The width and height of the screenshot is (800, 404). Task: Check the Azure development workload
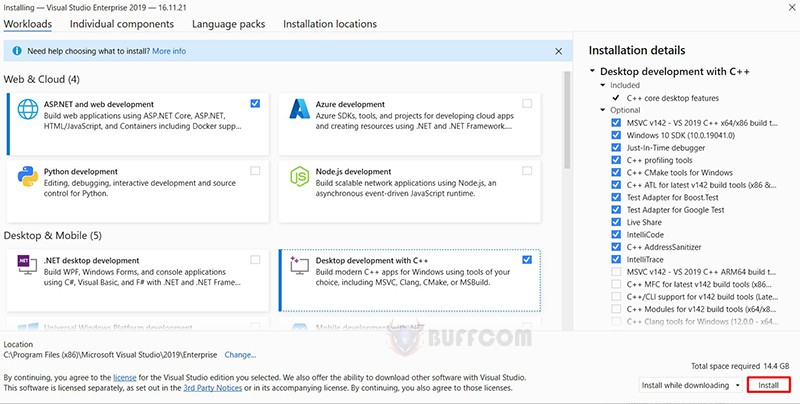[x=527, y=104]
